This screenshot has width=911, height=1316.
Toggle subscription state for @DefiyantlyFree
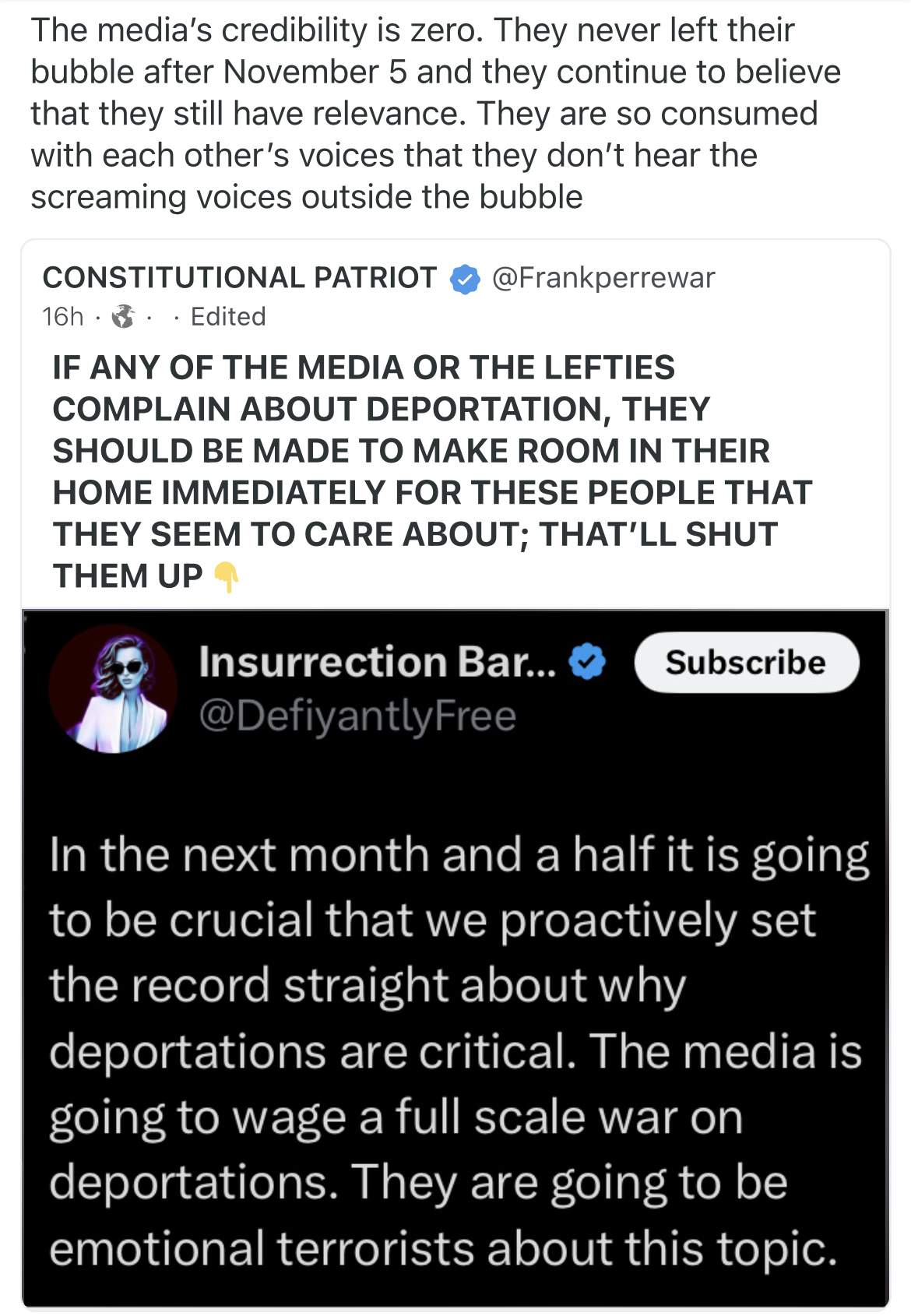pyautogui.click(x=747, y=663)
